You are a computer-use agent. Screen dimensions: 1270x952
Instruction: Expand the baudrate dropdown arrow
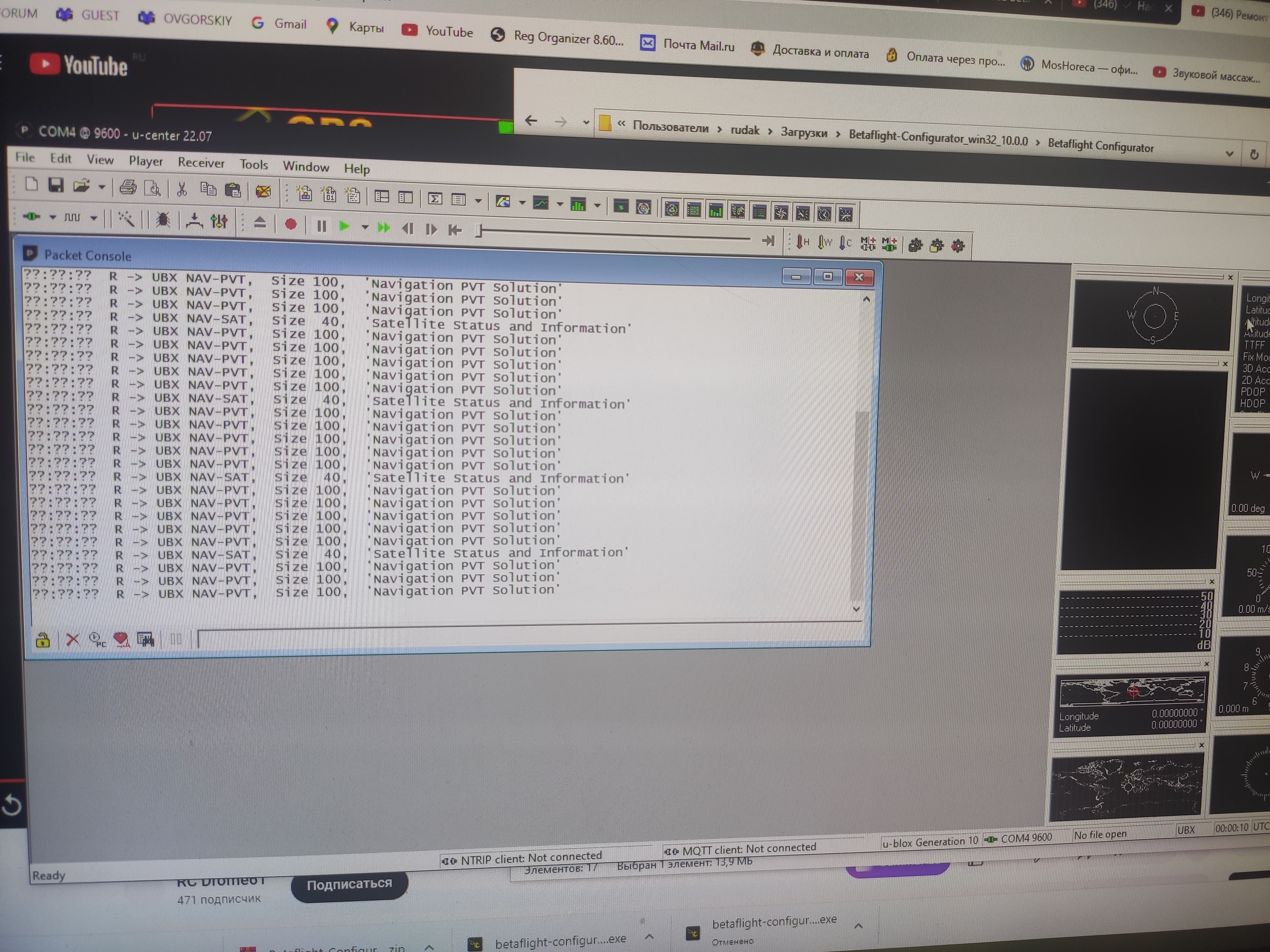point(93,218)
